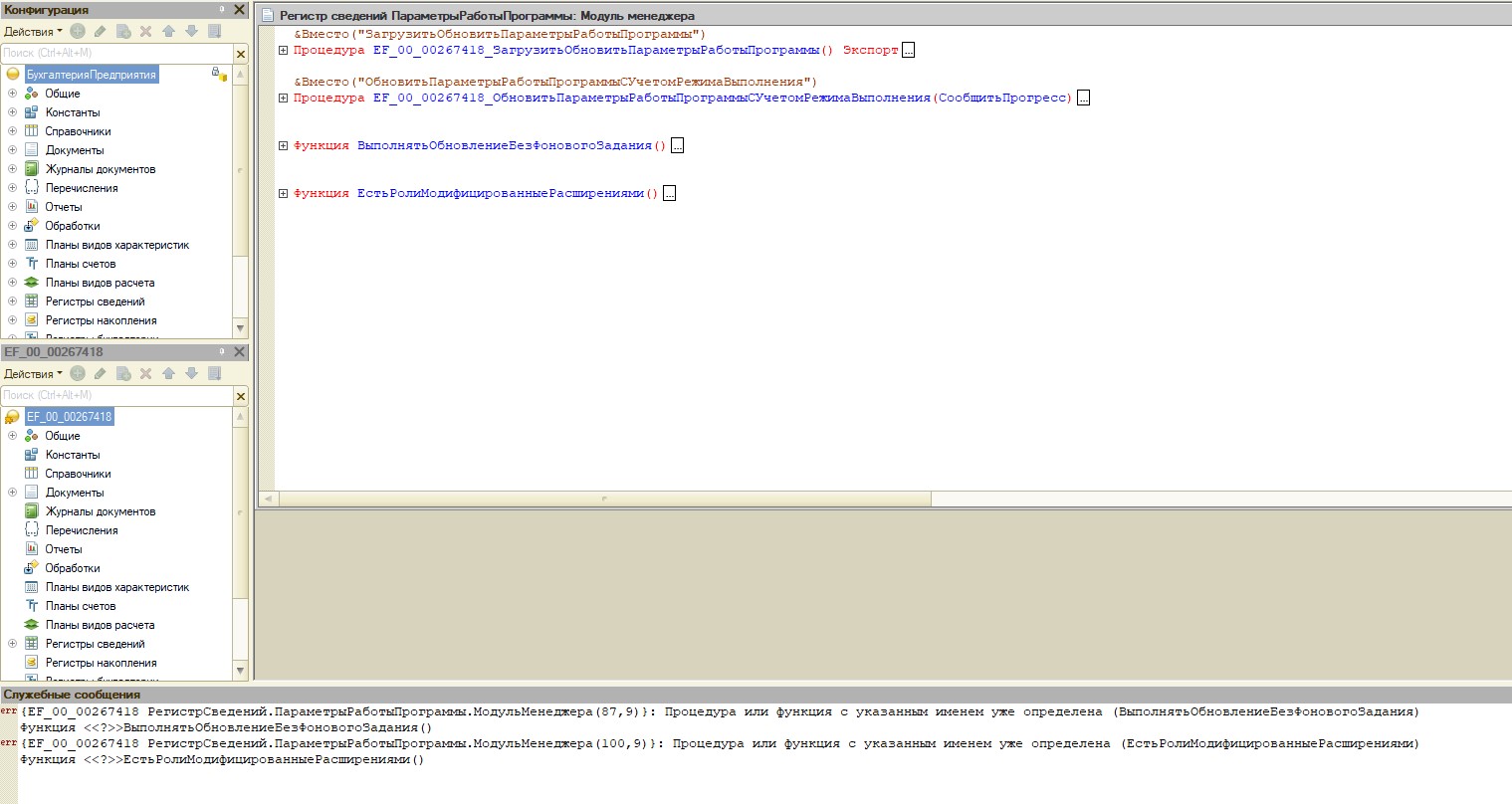Click move up arrow in EF_00_00267418 panel toolbar
Viewport: 1512px width, 804px height.
[168, 374]
